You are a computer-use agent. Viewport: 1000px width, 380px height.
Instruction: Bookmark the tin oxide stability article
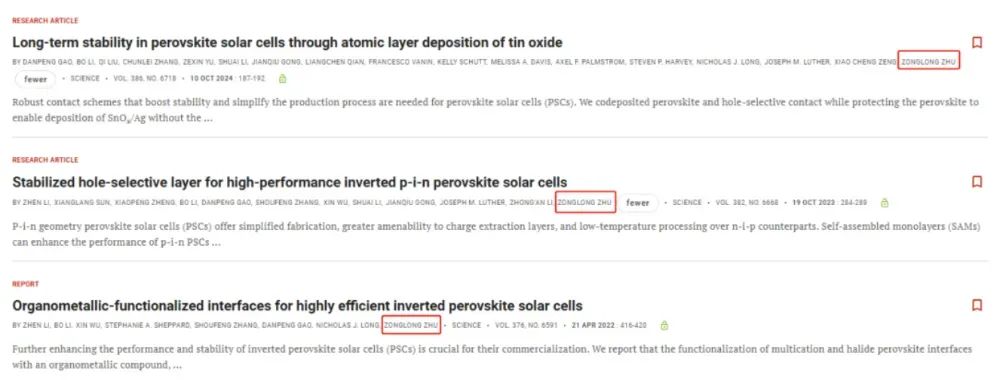pyautogui.click(x=976, y=43)
